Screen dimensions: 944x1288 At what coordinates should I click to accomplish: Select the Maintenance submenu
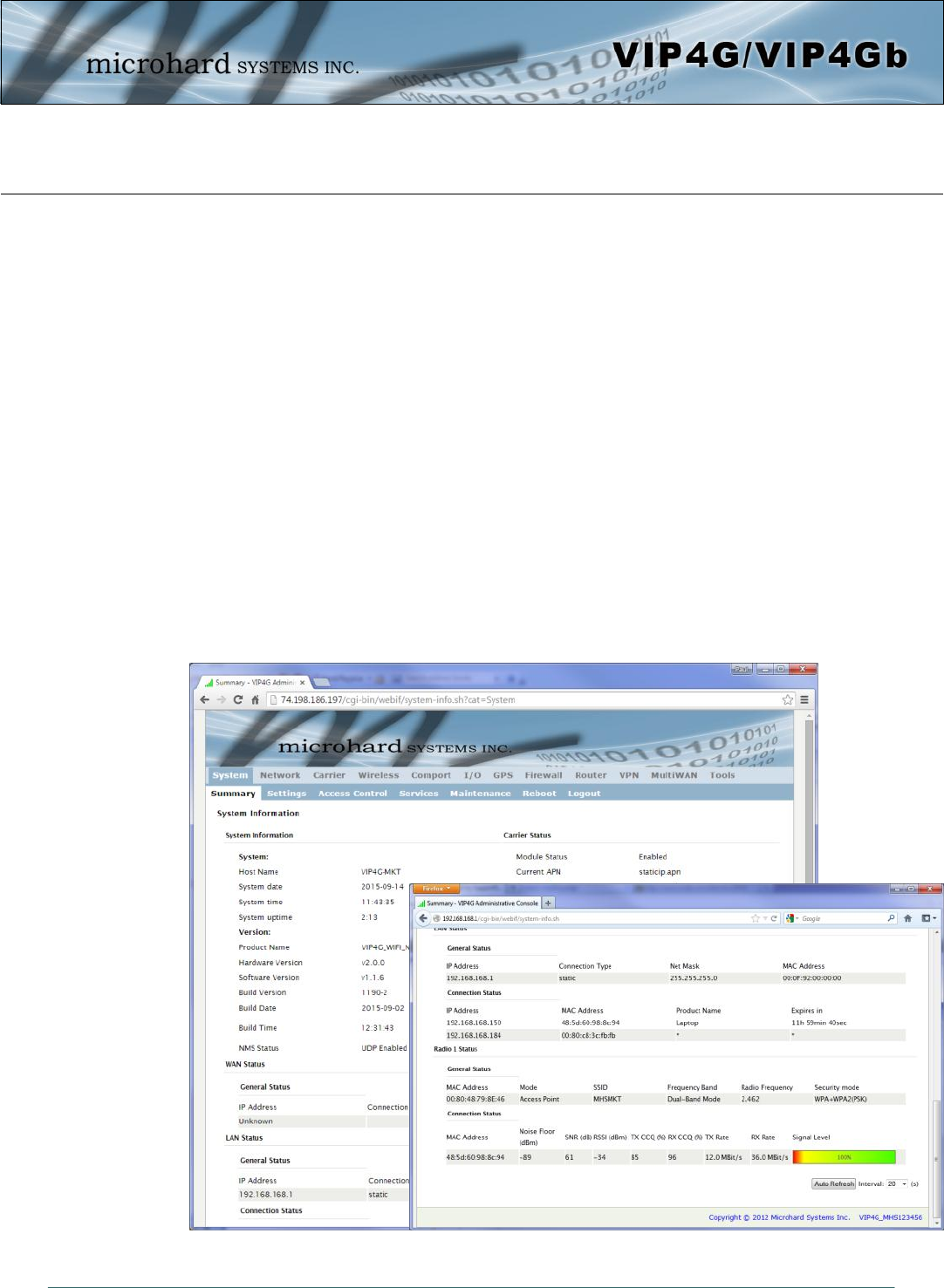tap(480, 794)
